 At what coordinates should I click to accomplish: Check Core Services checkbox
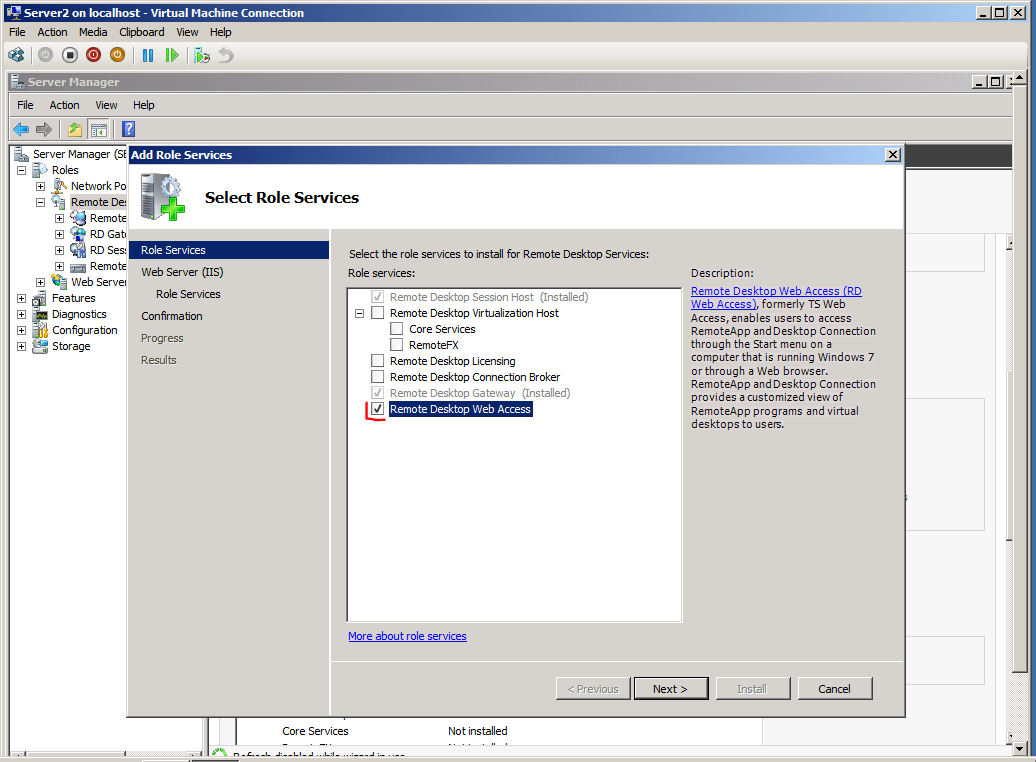tap(396, 328)
